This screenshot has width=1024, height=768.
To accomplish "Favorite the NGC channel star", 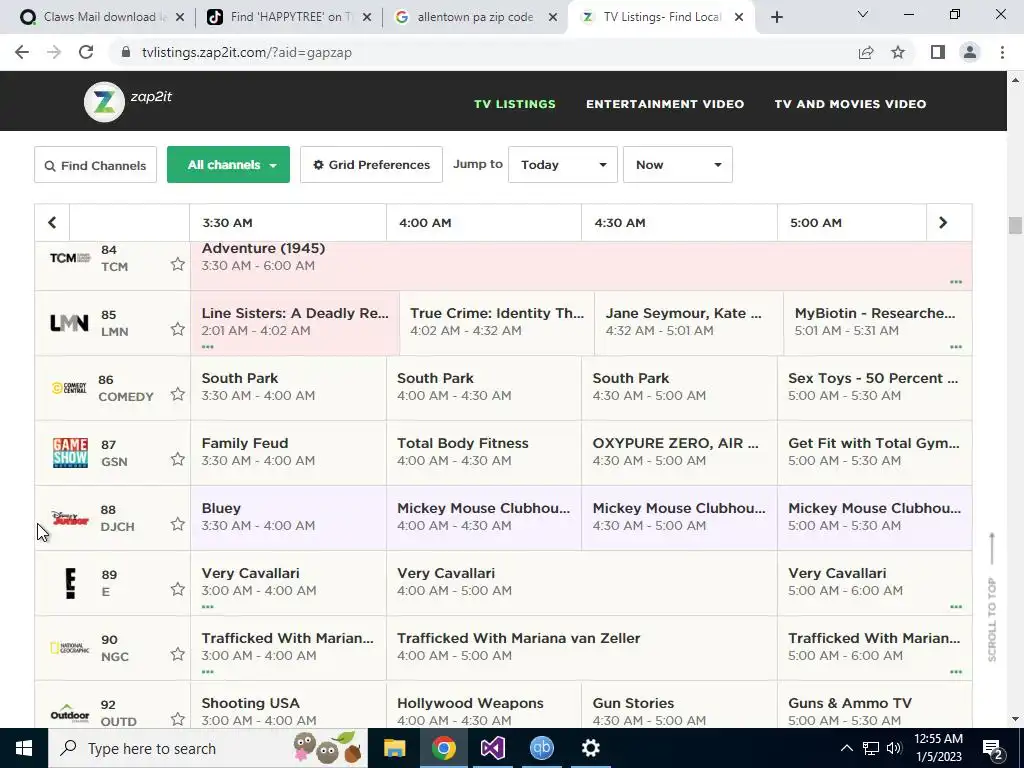I will point(178,654).
